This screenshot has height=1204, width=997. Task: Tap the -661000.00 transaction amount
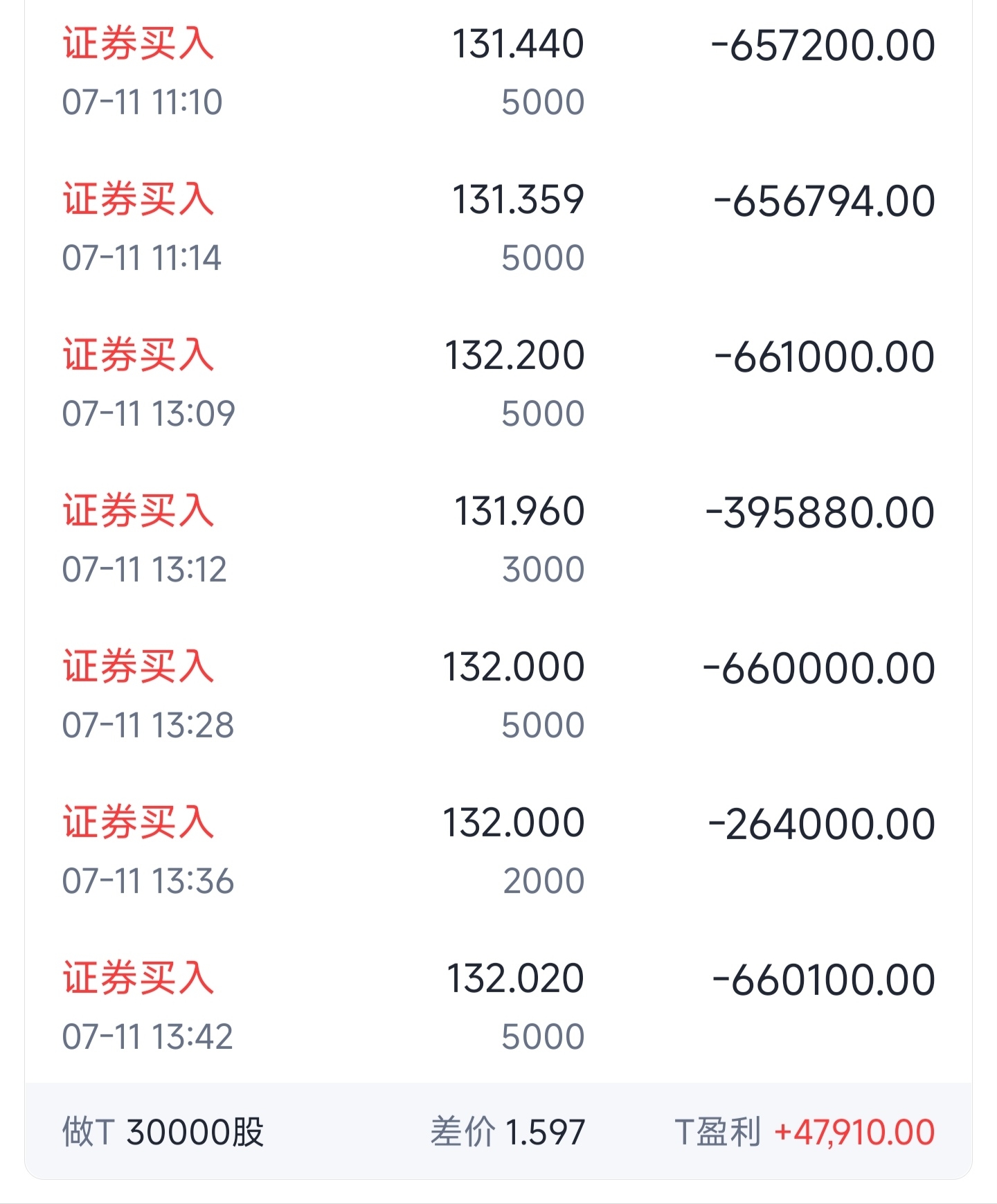click(824, 357)
